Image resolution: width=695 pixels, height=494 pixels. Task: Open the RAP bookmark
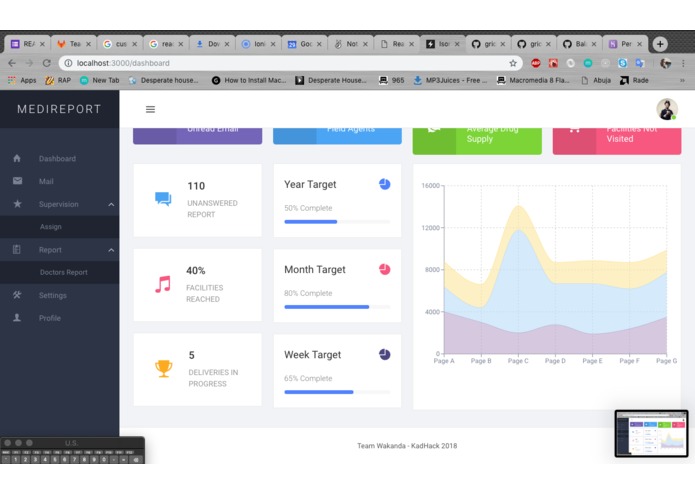tap(58, 80)
